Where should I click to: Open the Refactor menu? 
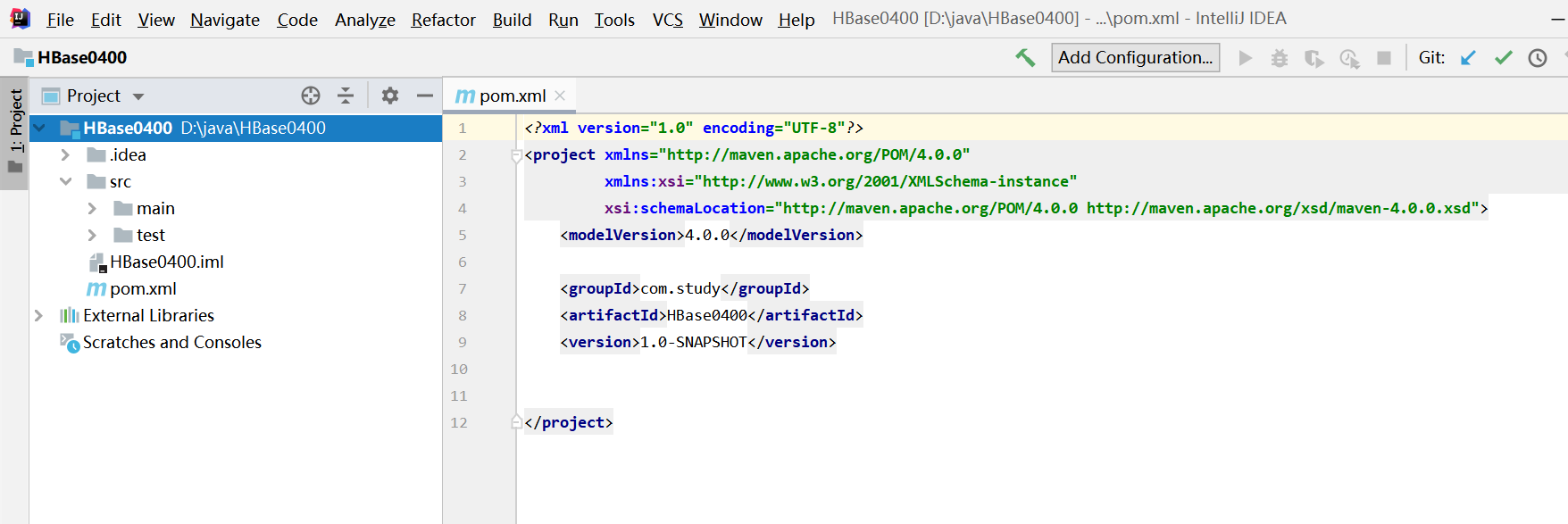tap(444, 20)
